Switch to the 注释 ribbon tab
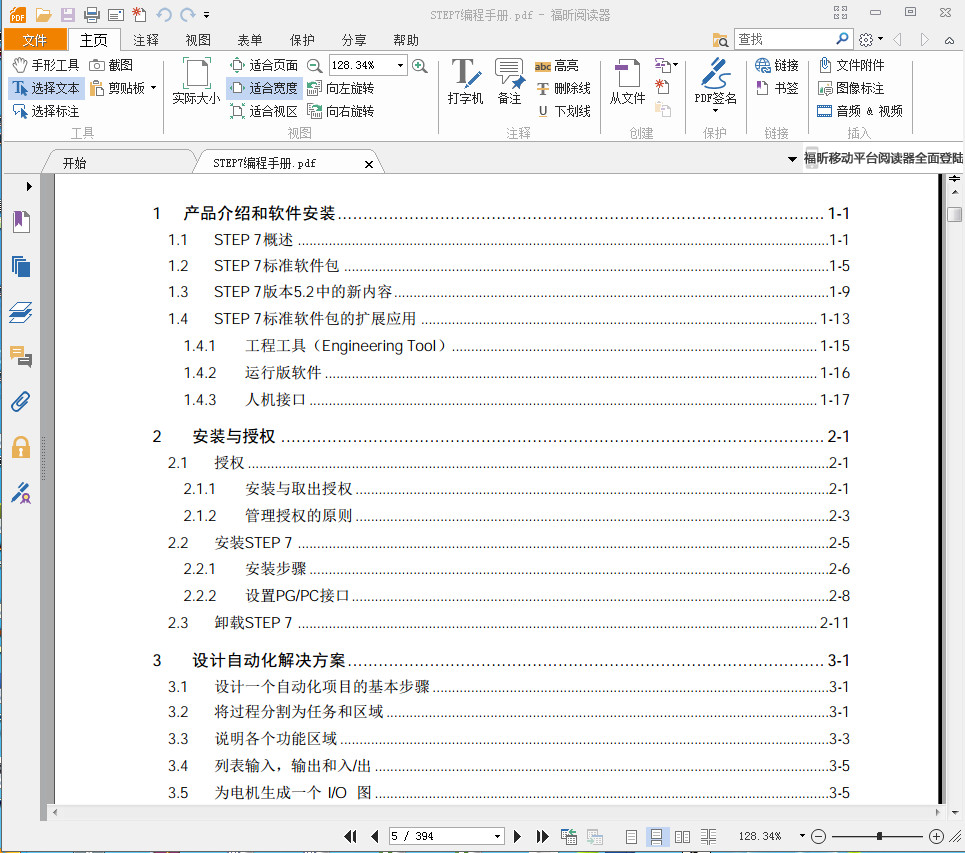The width and height of the screenshot is (965, 853). click(x=146, y=40)
